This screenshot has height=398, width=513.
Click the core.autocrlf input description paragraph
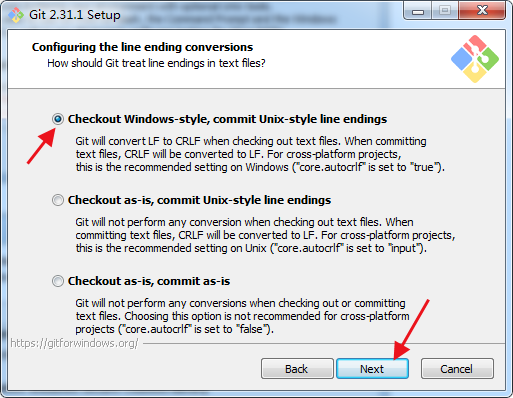pyautogui.click(x=265, y=235)
